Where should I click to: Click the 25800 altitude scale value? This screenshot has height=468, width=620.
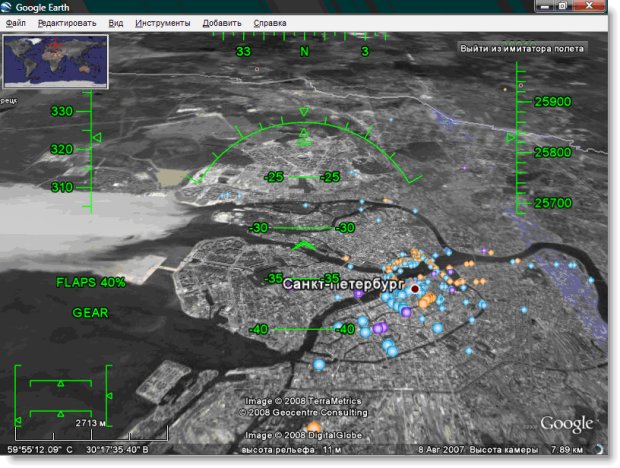pyautogui.click(x=553, y=152)
